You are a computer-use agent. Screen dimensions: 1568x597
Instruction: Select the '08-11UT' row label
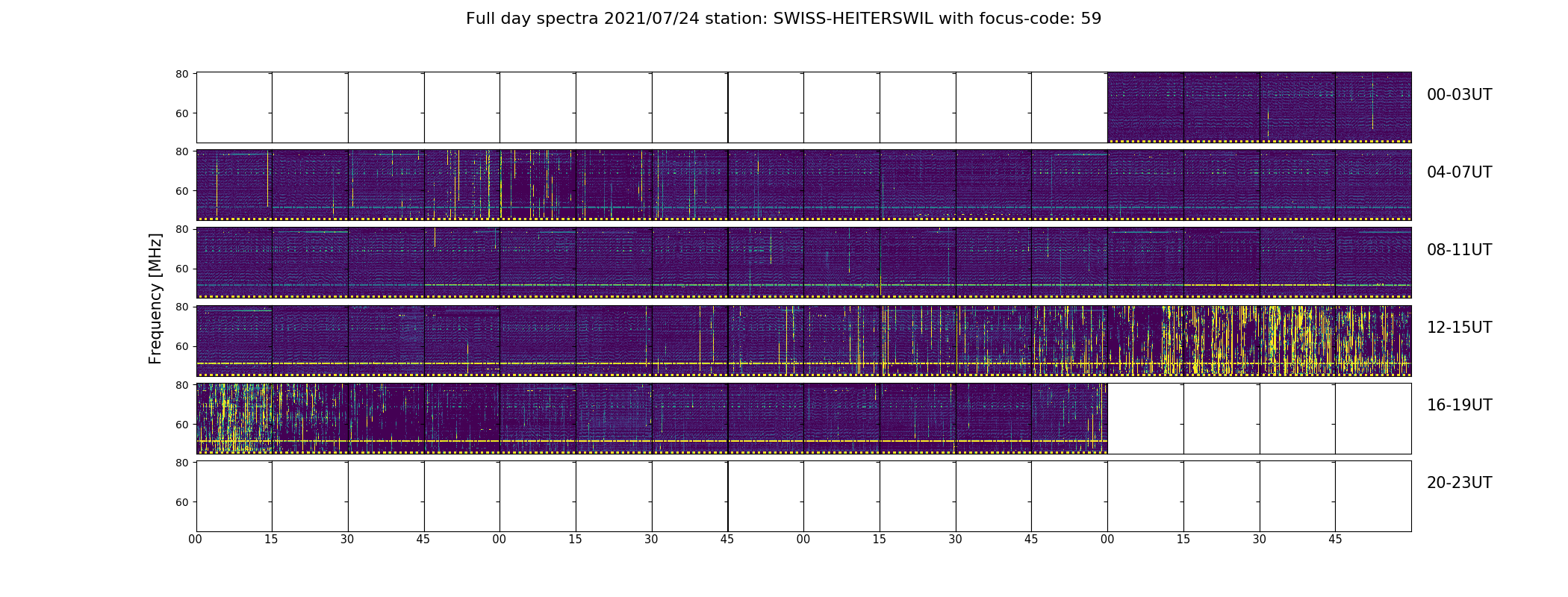click(1459, 250)
